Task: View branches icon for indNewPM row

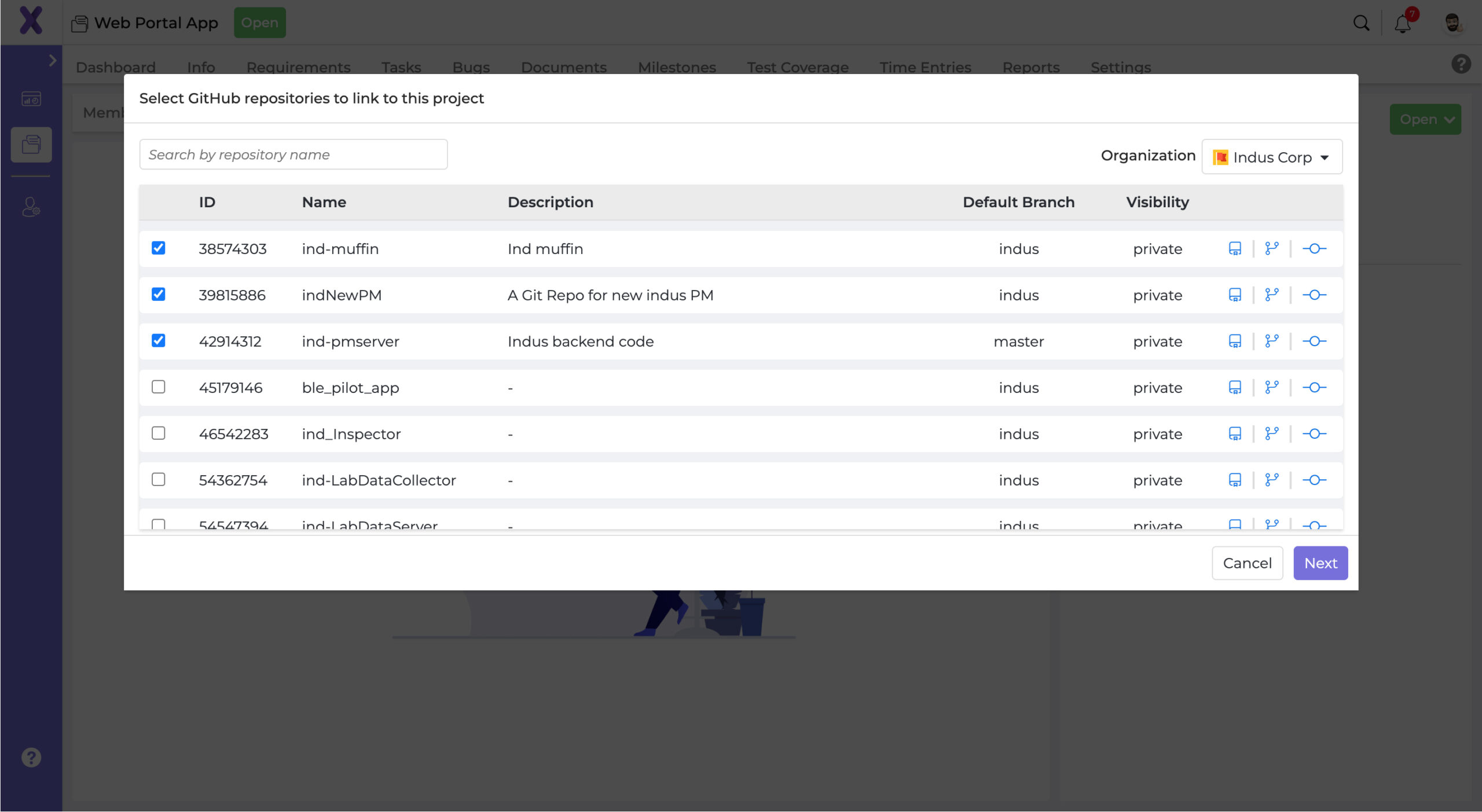Action: [x=1271, y=295]
